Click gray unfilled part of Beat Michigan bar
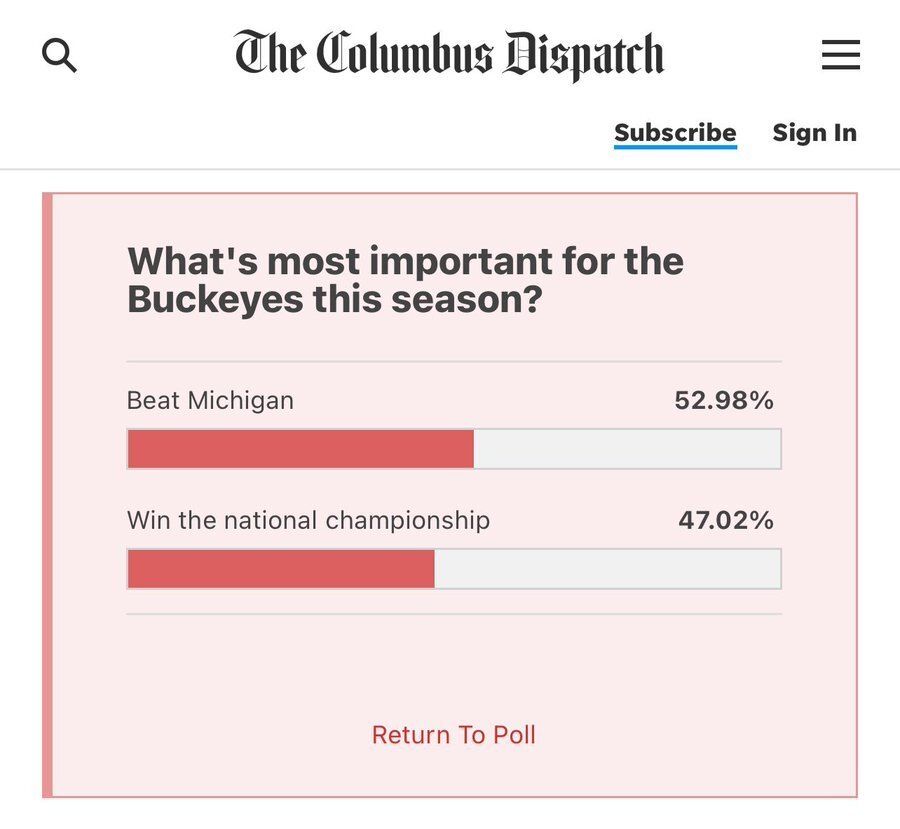This screenshot has width=900, height=829. tap(627, 449)
